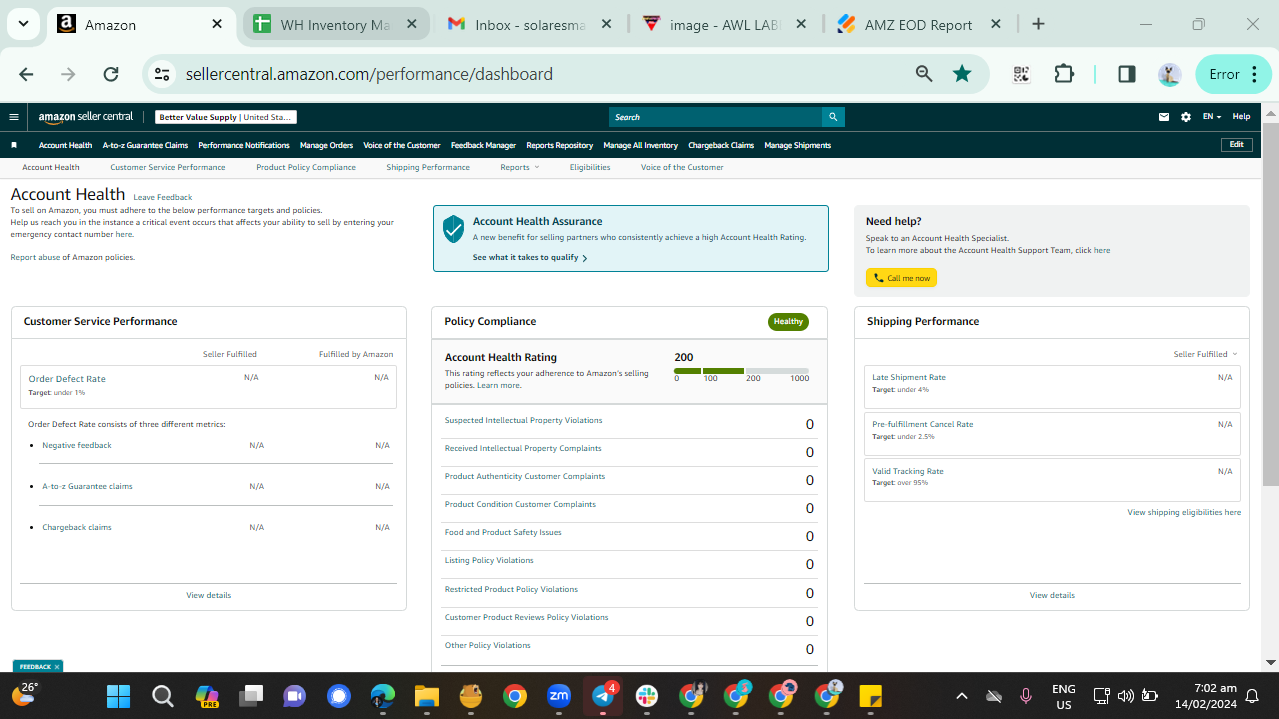Open the Chrome extensions puzzle icon
The width and height of the screenshot is (1279, 719).
(1064, 74)
